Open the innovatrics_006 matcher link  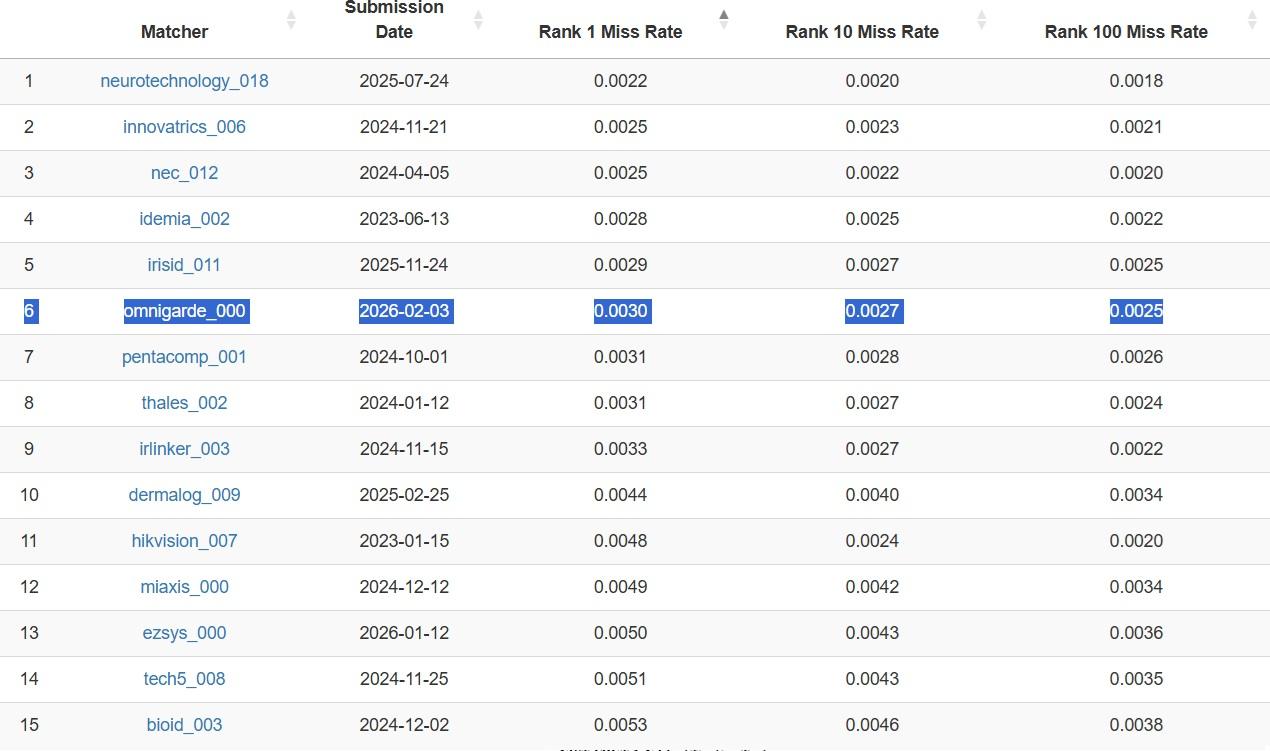point(184,127)
